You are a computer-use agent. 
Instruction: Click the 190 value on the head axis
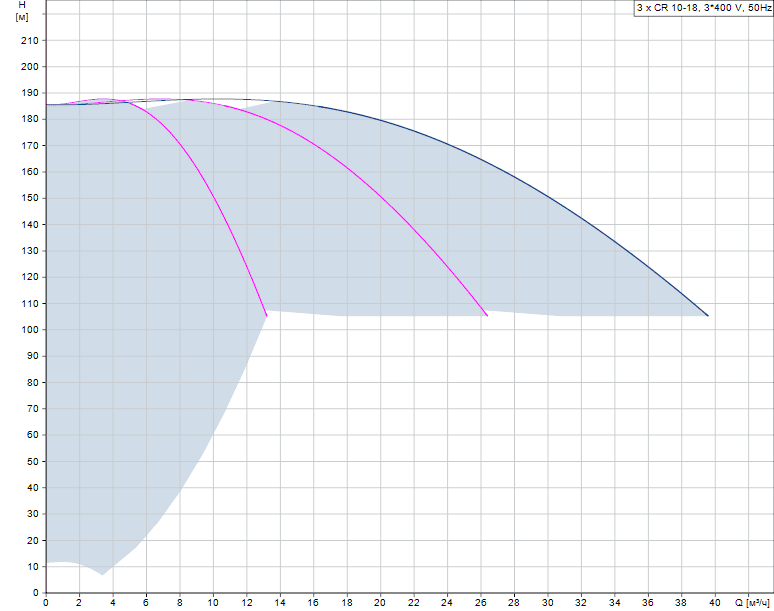[x=30, y=93]
